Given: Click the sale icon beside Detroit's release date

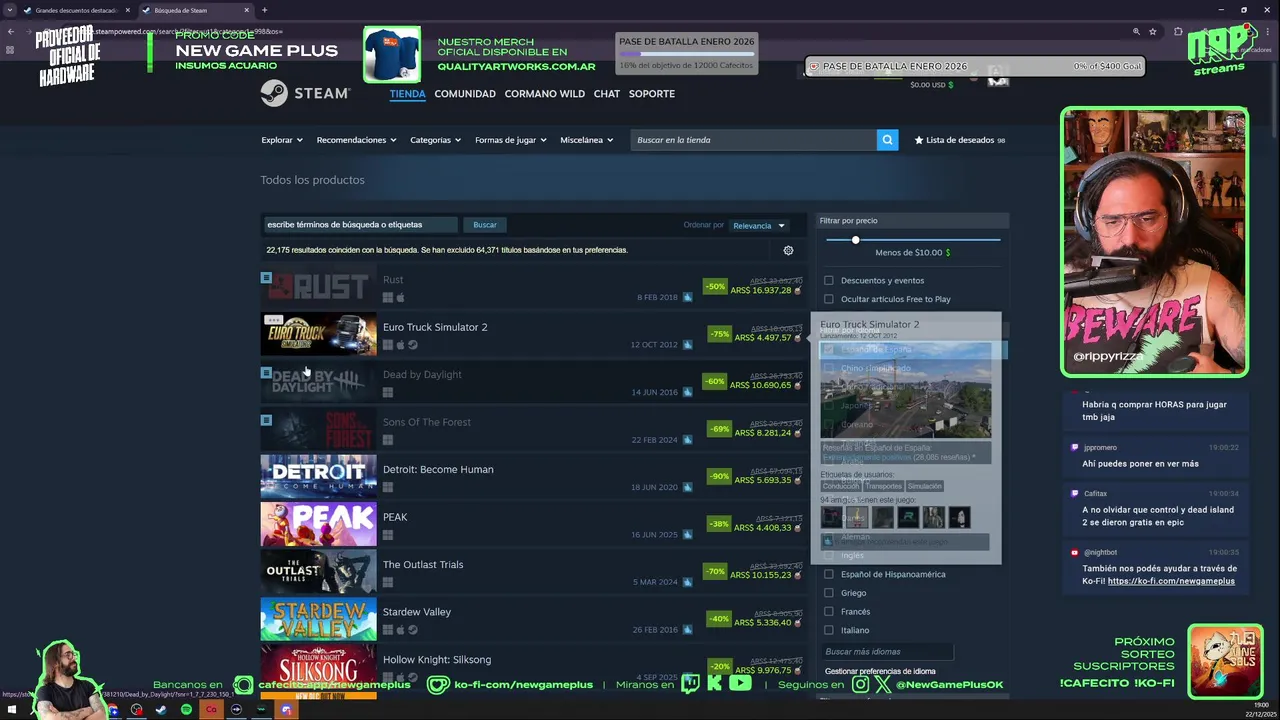Looking at the screenshot, I should (687, 487).
